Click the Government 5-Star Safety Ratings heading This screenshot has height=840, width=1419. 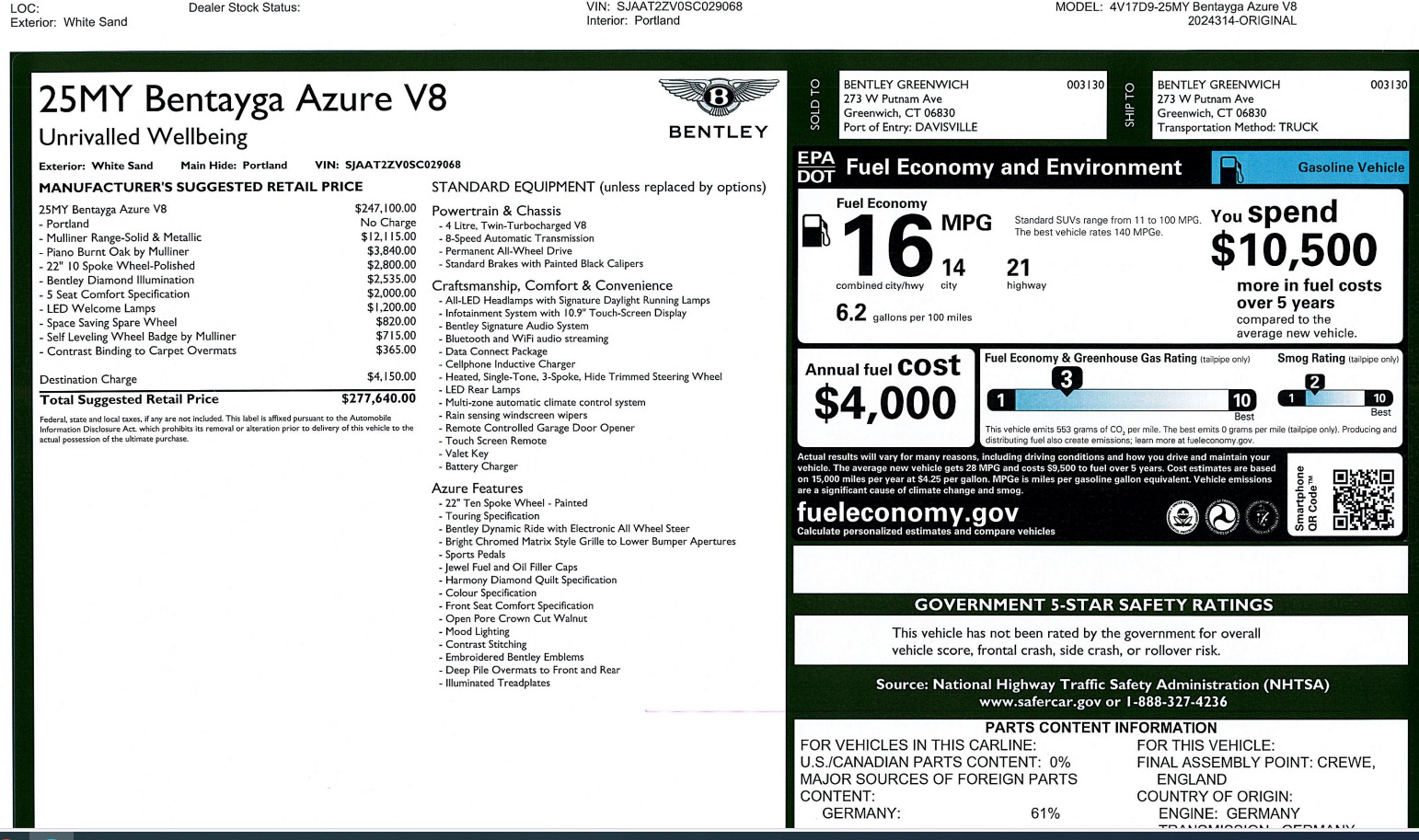1093,605
